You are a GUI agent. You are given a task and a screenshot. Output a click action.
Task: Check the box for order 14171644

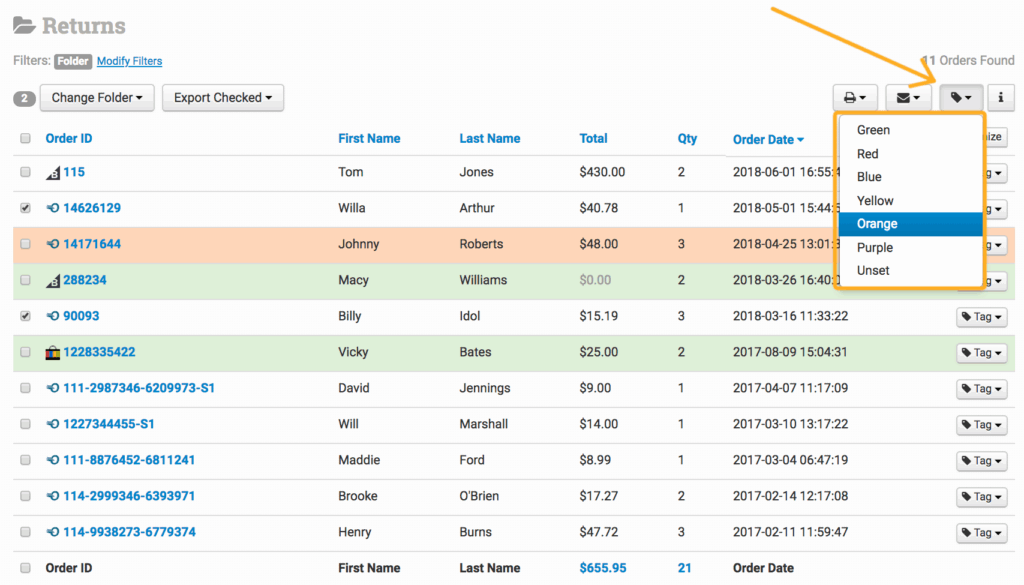26,244
